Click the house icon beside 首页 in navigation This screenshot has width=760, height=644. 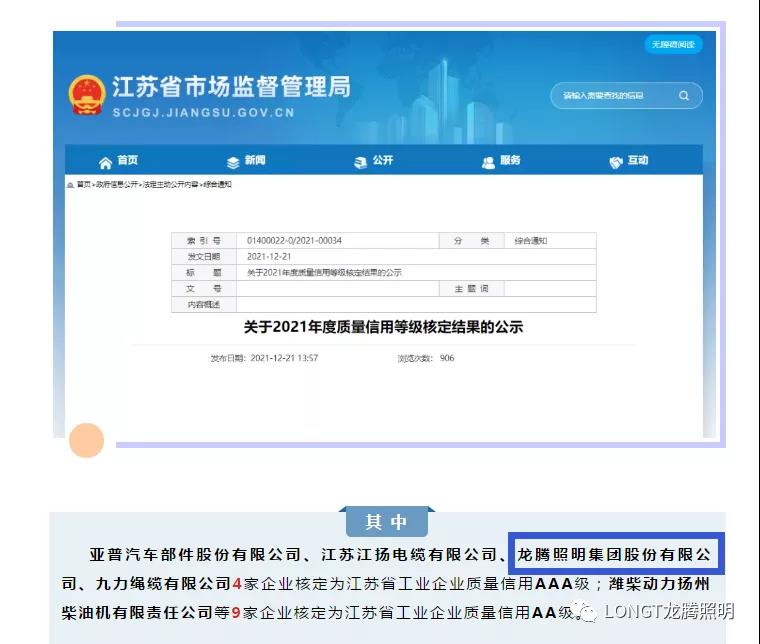pos(105,163)
